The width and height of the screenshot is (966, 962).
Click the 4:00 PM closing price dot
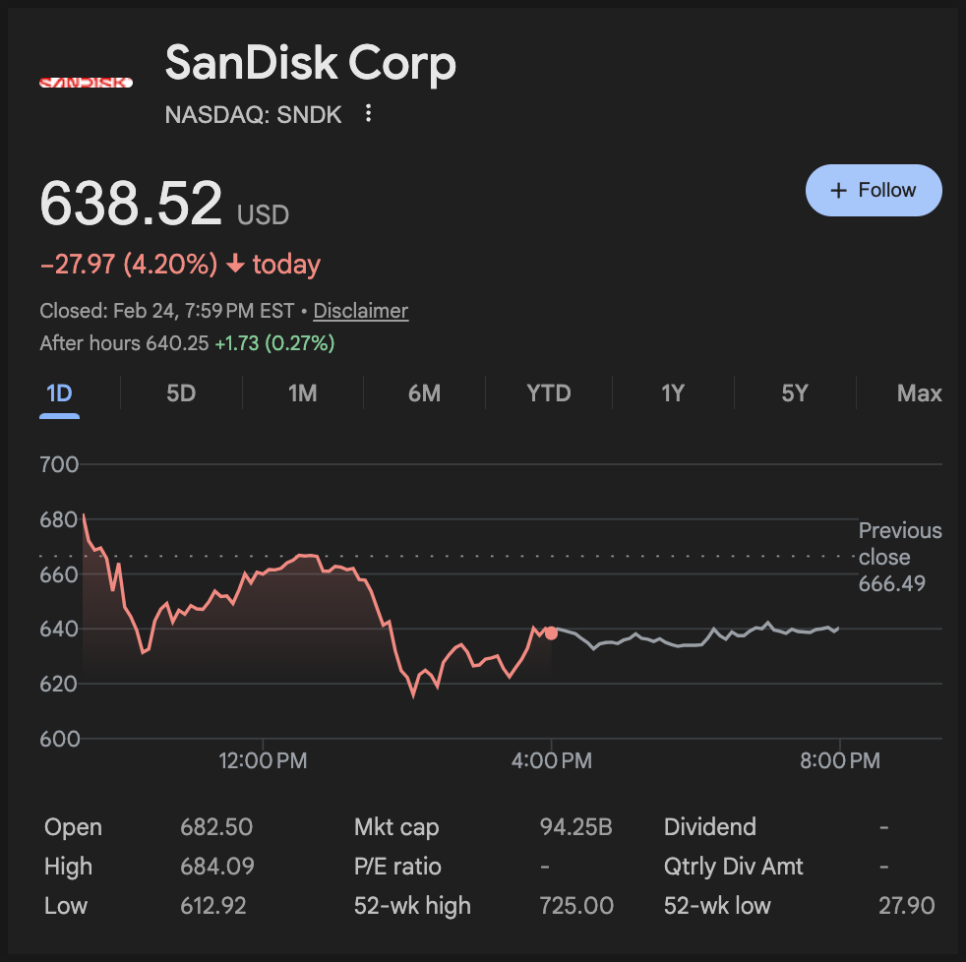[x=551, y=632]
